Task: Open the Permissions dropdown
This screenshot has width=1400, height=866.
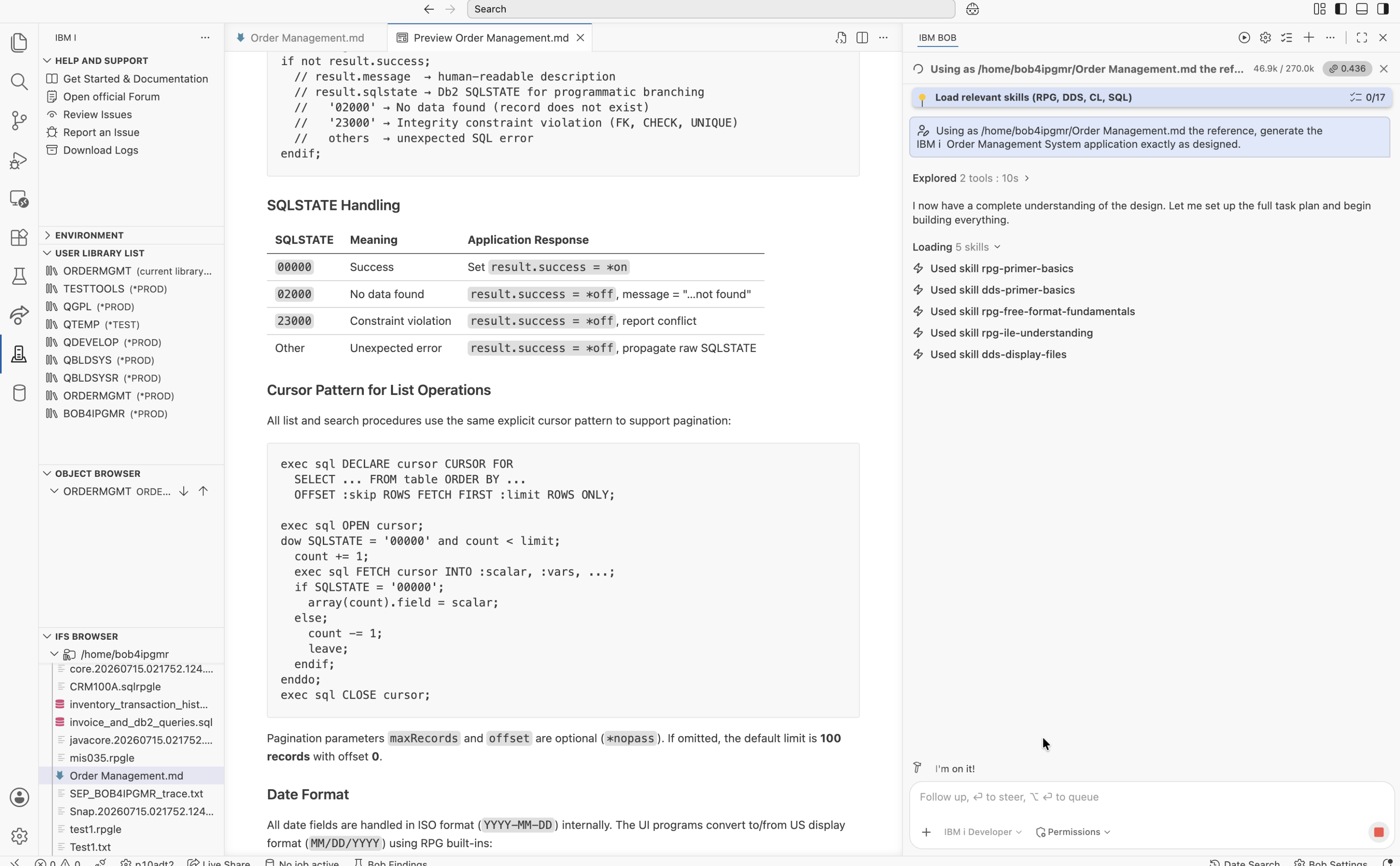Action: 1073,832
